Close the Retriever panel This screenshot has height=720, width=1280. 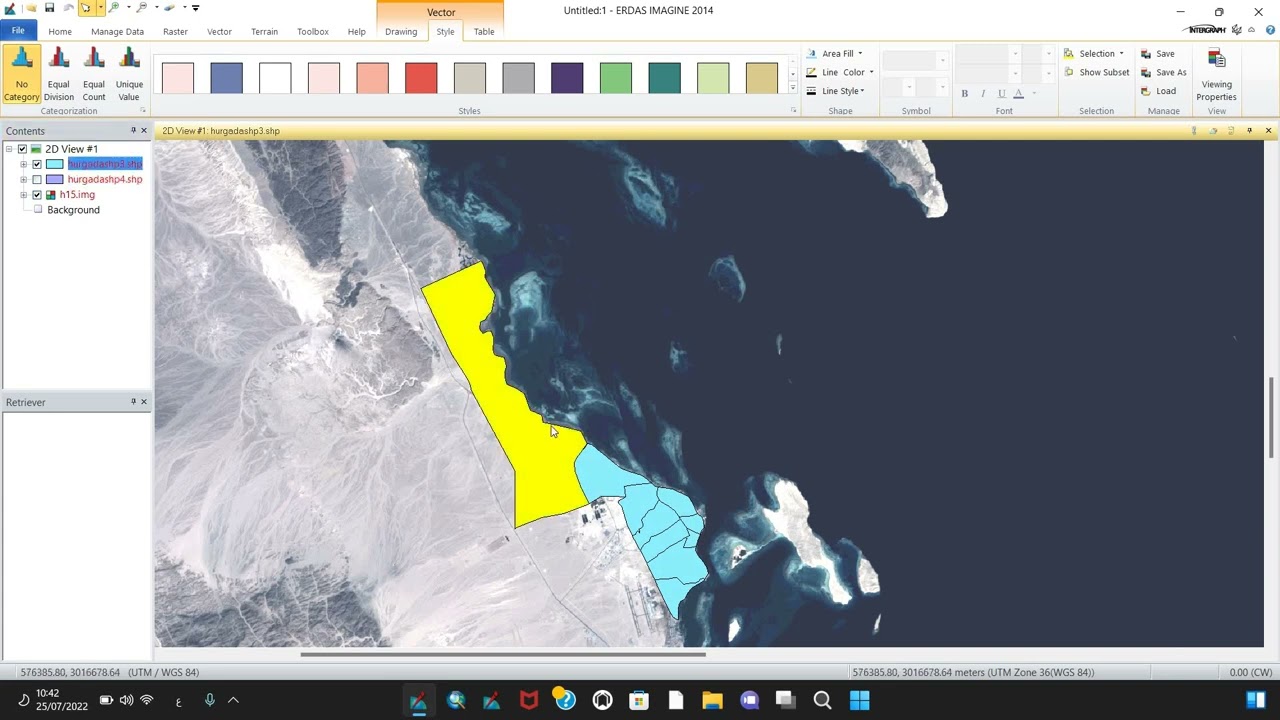click(x=143, y=402)
